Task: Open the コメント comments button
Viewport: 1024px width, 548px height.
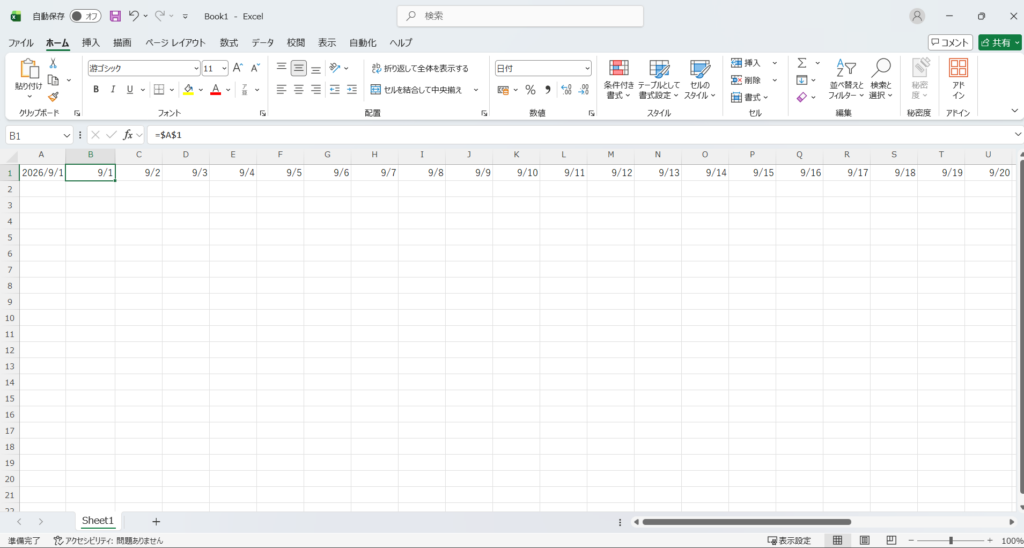Action: click(951, 42)
